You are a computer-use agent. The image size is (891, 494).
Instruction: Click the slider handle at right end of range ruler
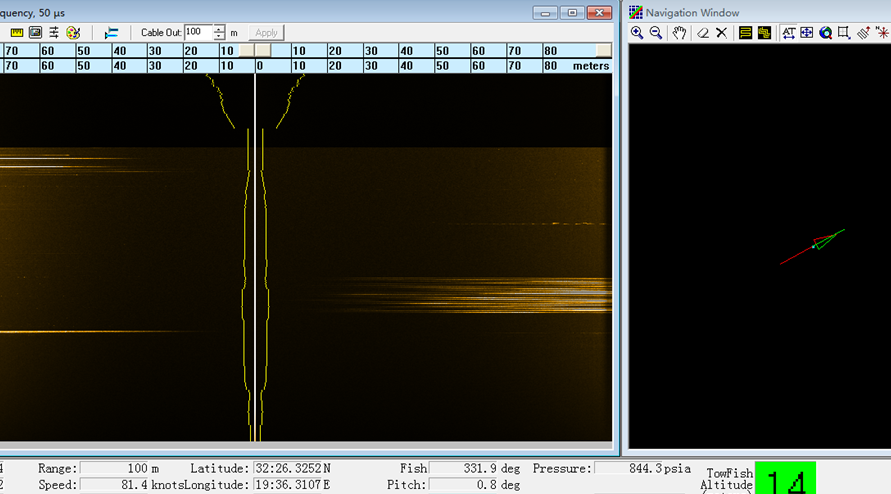[604, 50]
